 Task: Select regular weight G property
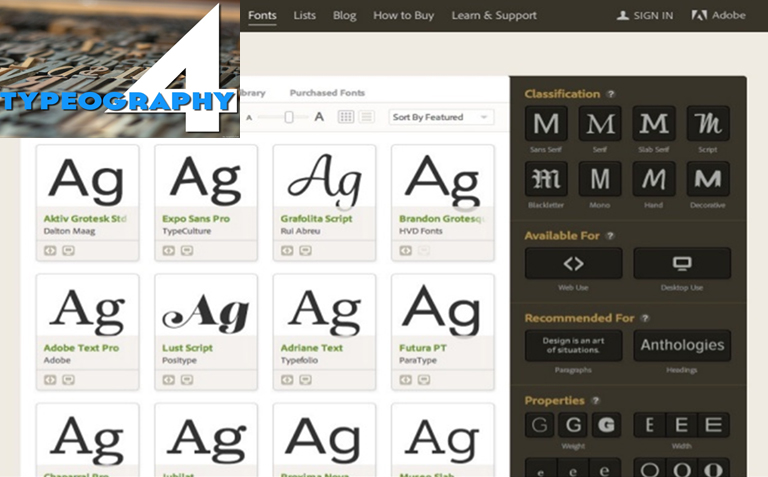pos(573,425)
